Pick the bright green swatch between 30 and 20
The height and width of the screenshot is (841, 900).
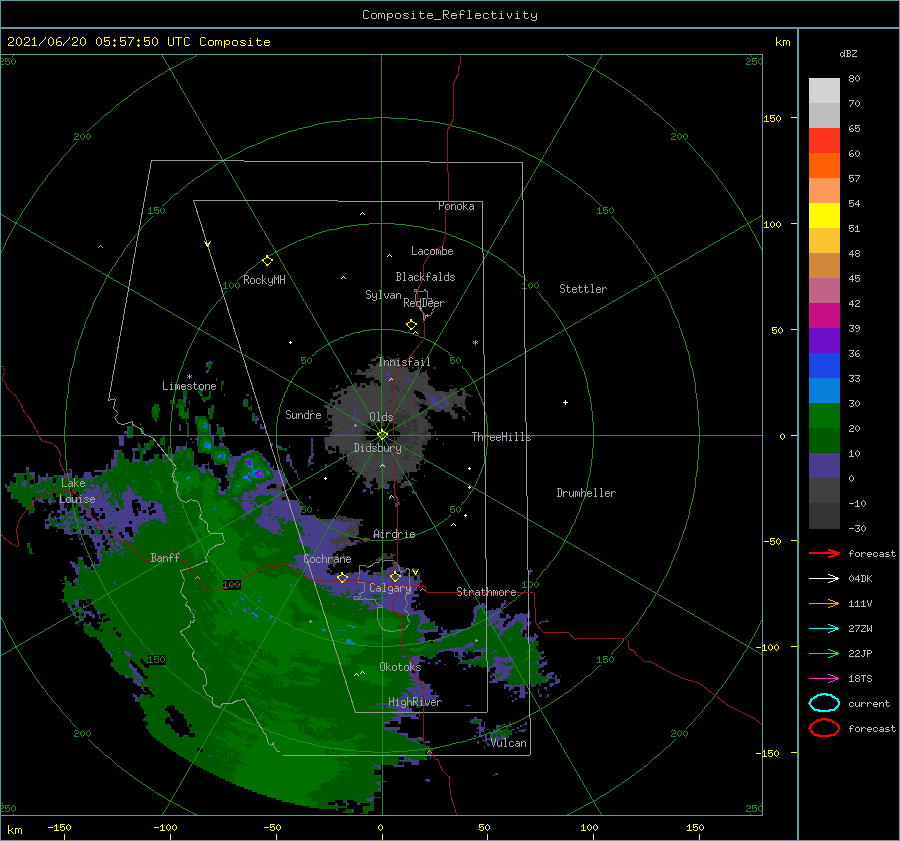(x=824, y=416)
